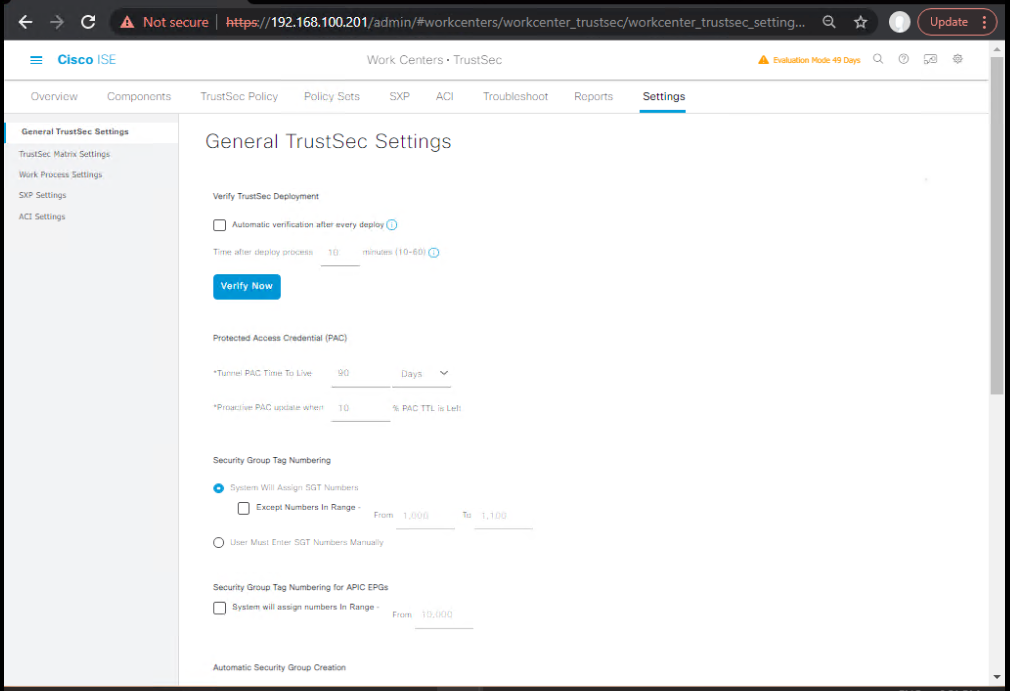The width and height of the screenshot is (1010, 691).
Task: Click the Tunnel PAC Time To Live field
Action: pyautogui.click(x=361, y=374)
